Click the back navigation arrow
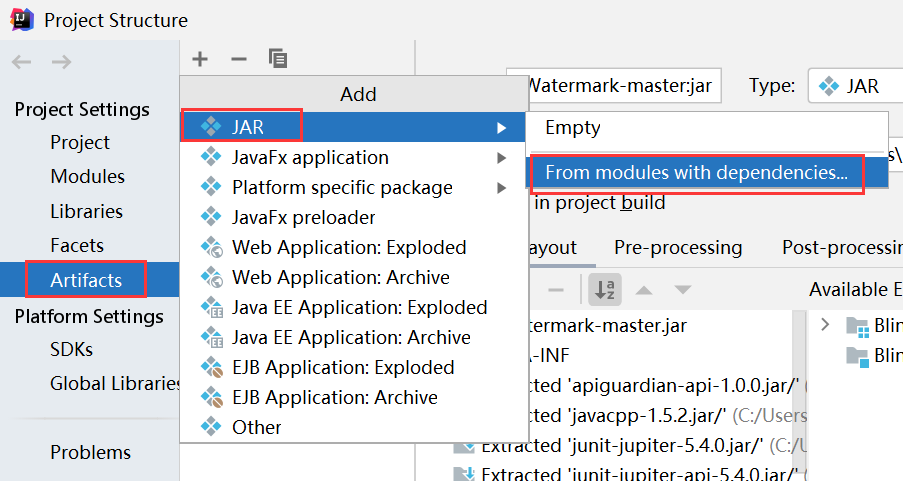This screenshot has width=903, height=481. click(21, 62)
